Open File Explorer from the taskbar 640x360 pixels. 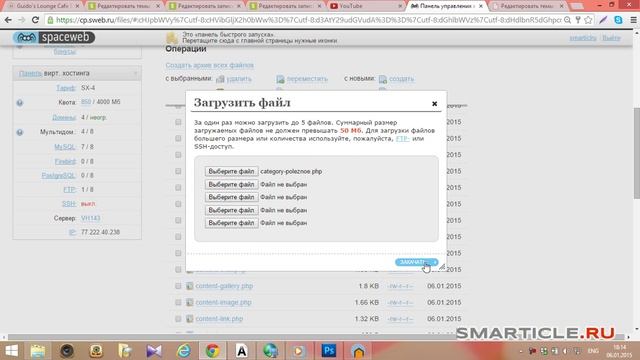[38, 351]
